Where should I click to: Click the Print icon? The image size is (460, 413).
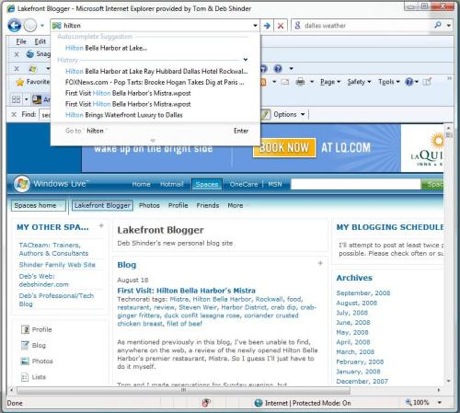point(300,82)
